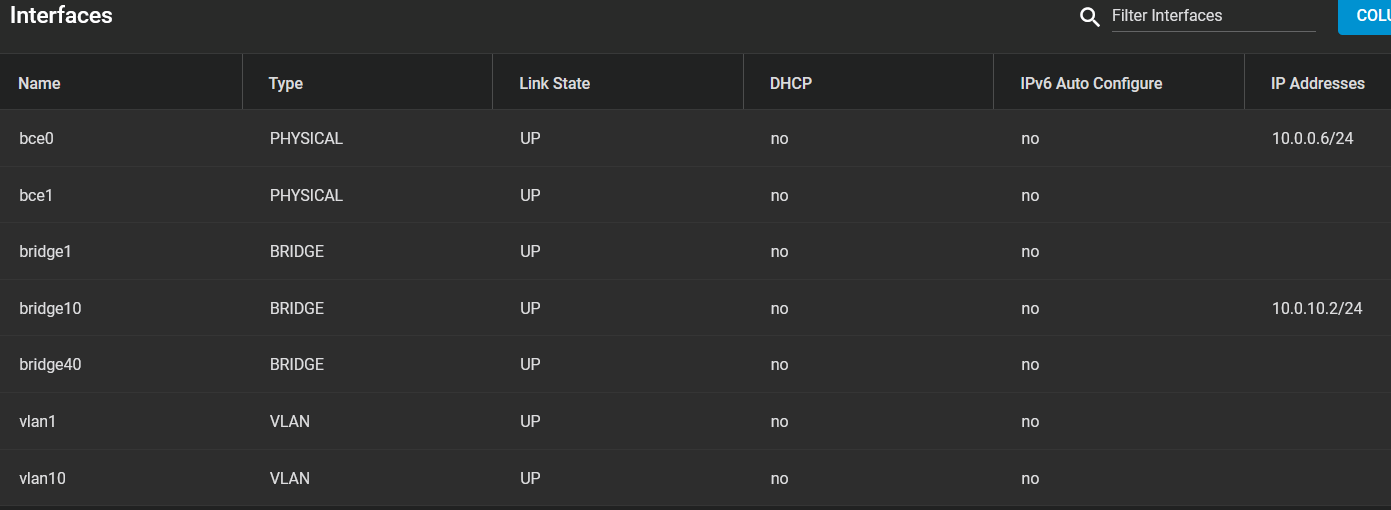Sort by the Type column header

click(x=286, y=83)
